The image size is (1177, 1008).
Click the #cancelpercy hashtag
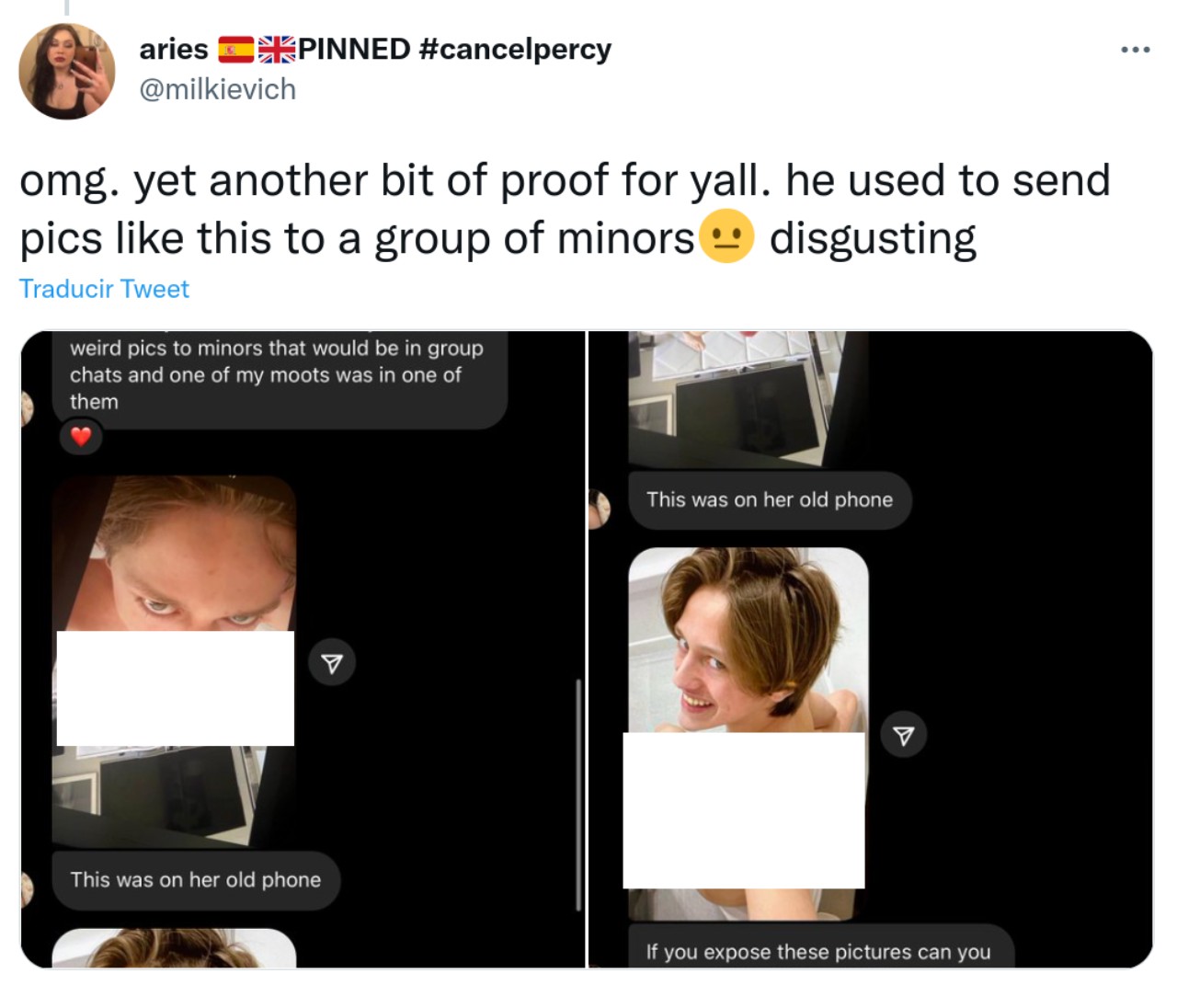(x=514, y=49)
